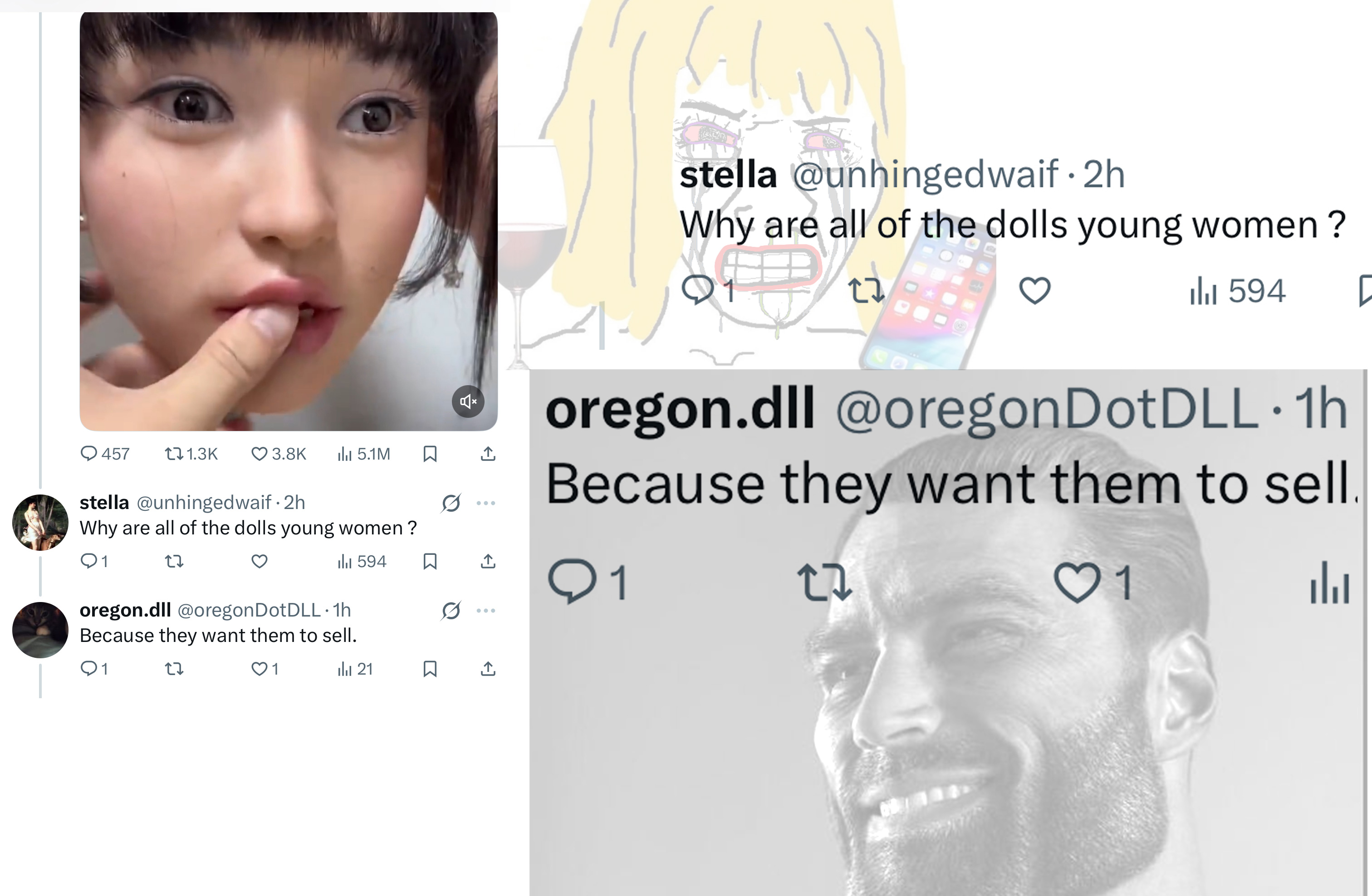Open stella's display name link
The height and width of the screenshot is (896, 1372).
point(104,502)
